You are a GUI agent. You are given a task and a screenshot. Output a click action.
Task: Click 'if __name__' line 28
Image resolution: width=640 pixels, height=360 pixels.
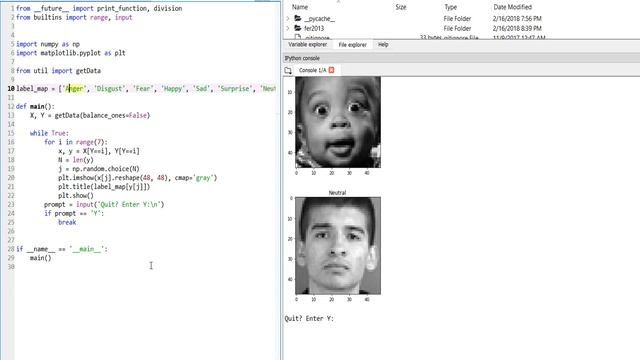[x=62, y=249]
